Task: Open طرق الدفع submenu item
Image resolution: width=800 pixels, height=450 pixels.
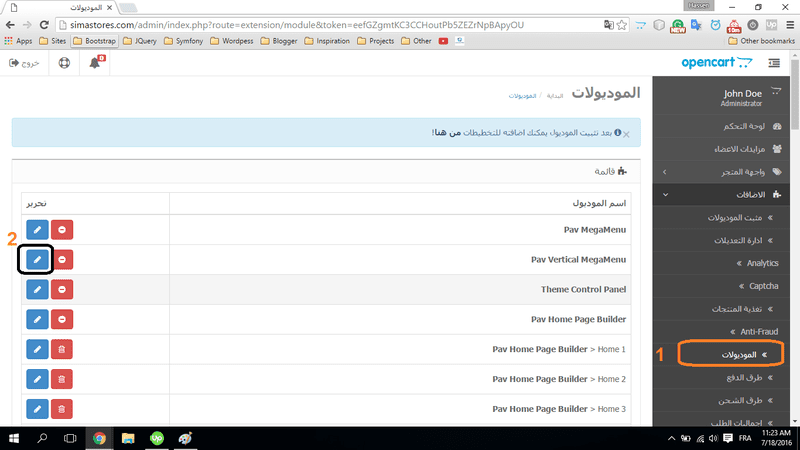Action: (721, 378)
